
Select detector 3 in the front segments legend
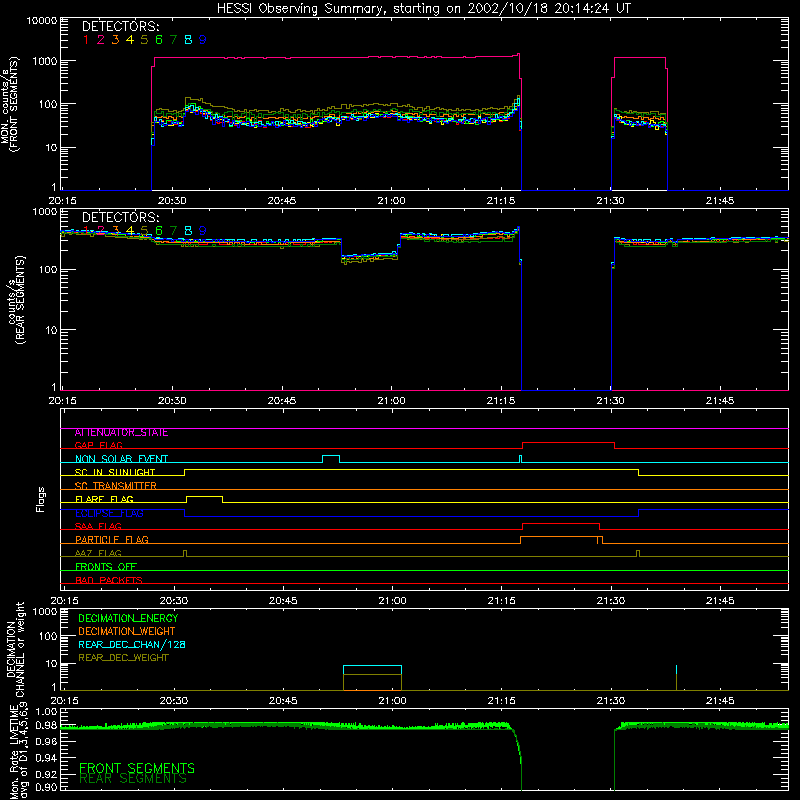[115, 40]
